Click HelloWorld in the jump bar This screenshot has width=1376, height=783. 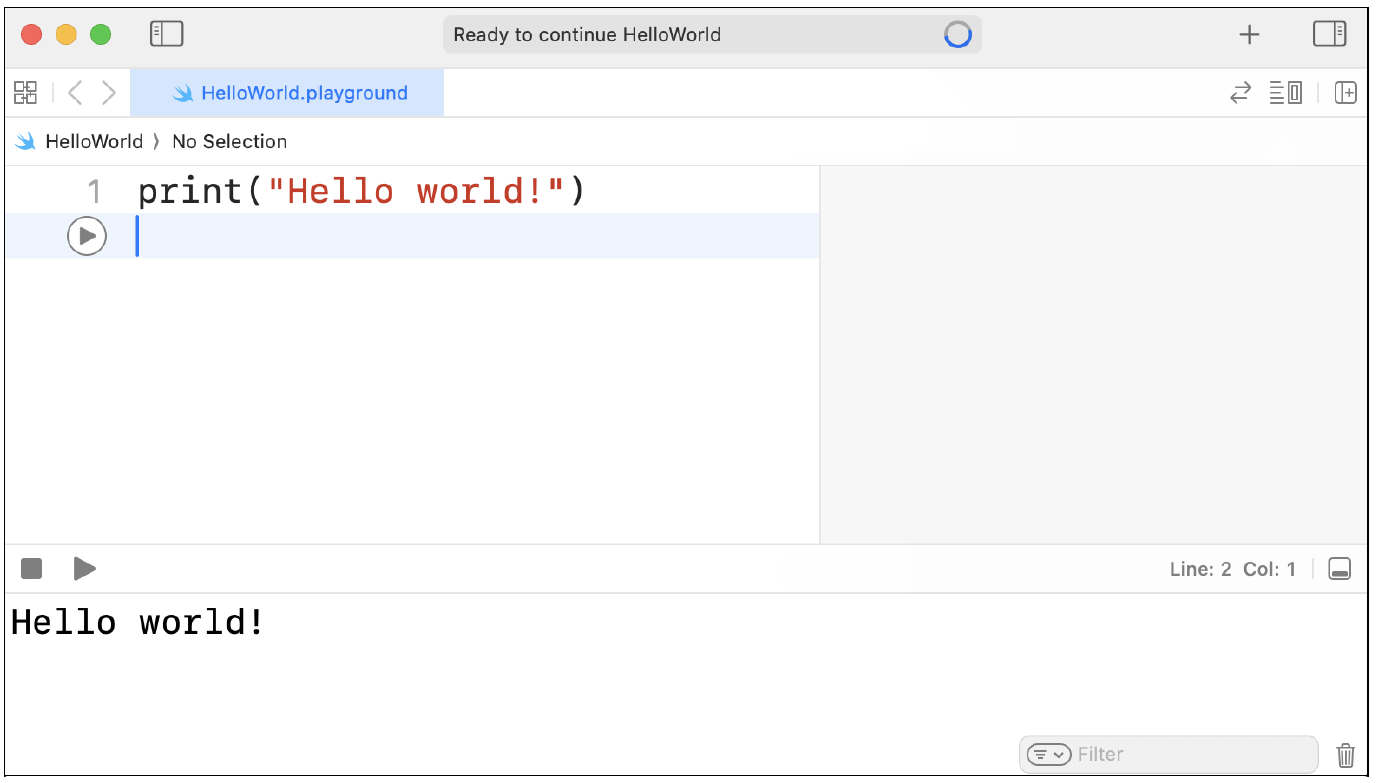point(94,142)
